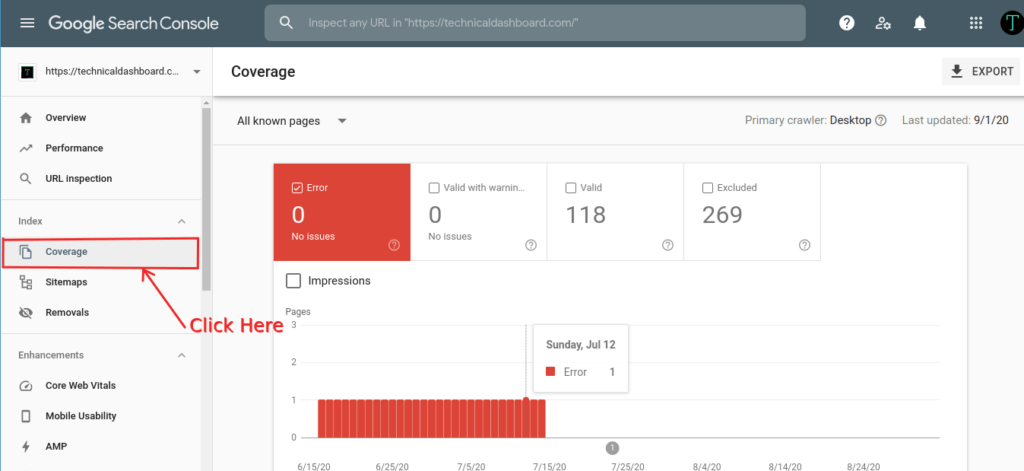Click the Removals crossed-eye icon

(x=26, y=312)
